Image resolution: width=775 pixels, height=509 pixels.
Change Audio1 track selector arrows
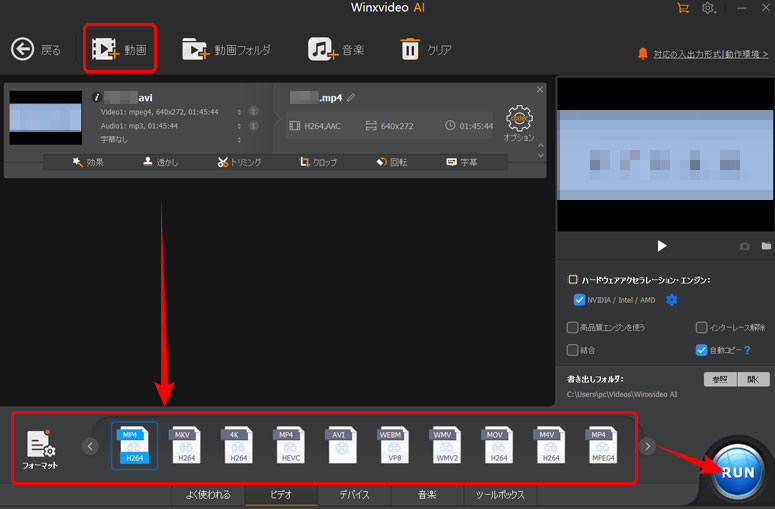(239, 126)
